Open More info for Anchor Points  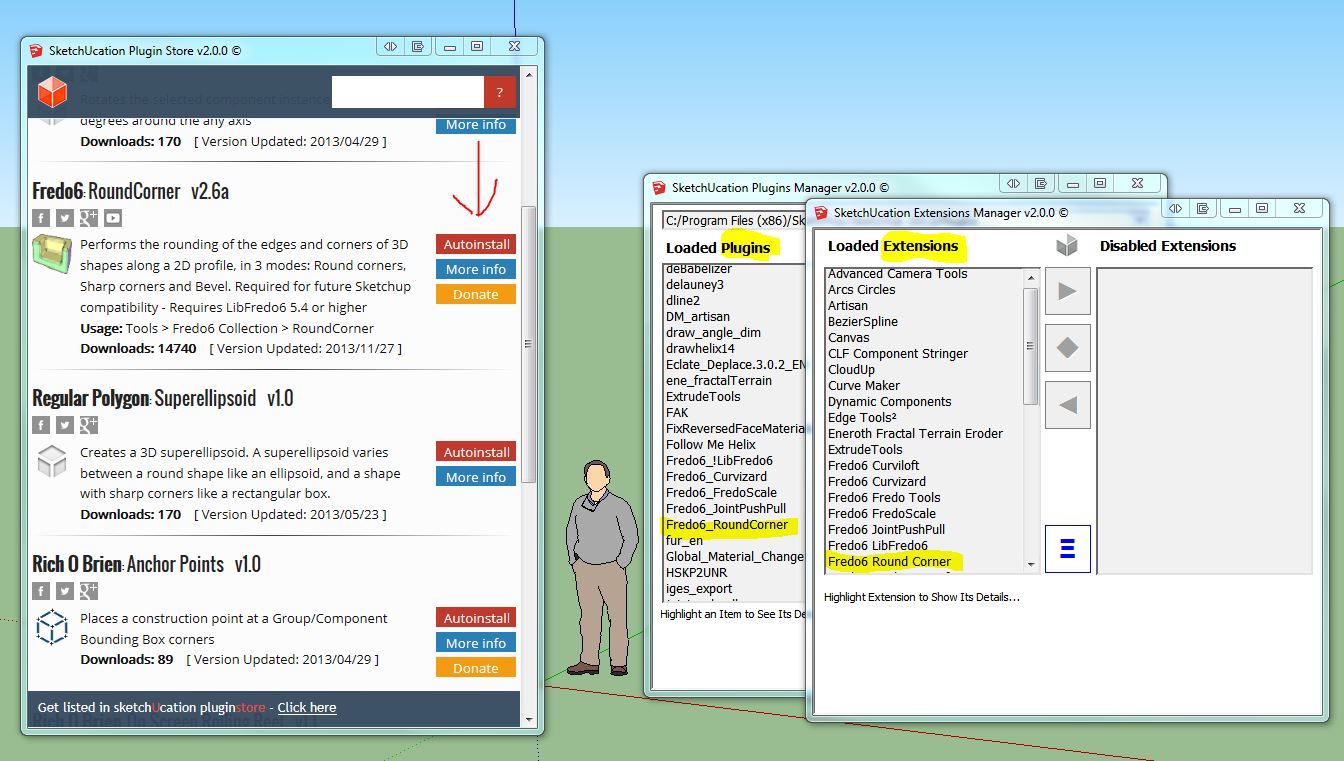point(476,643)
